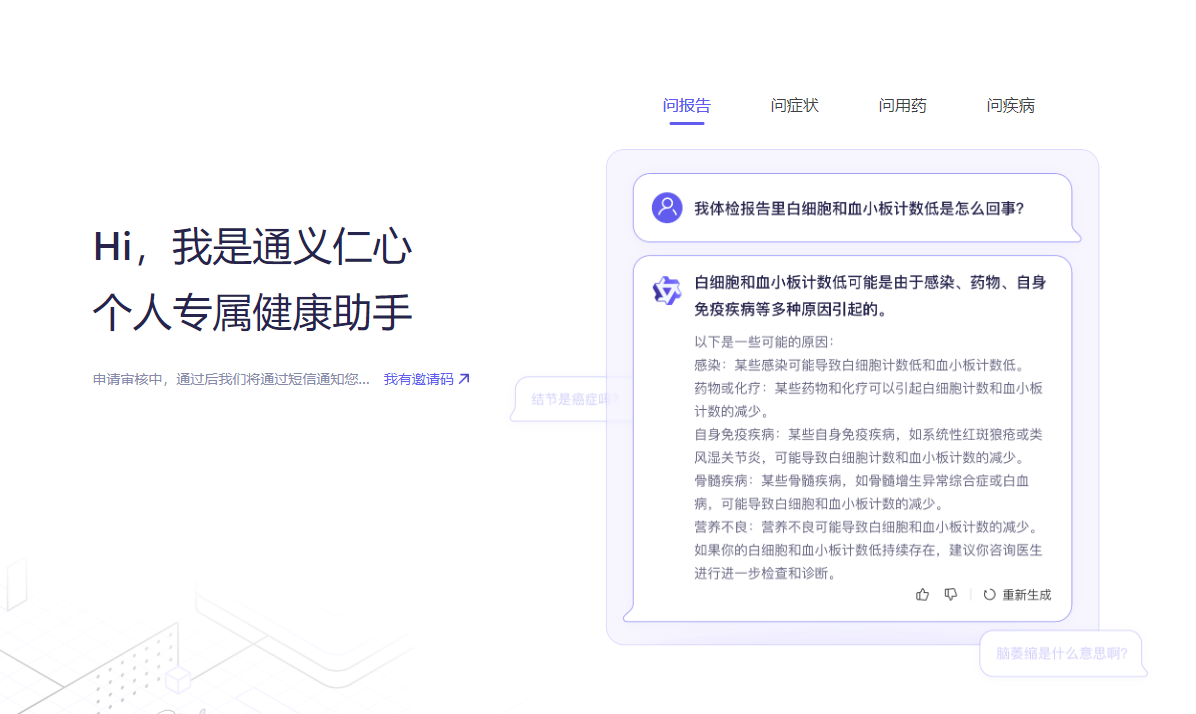The height and width of the screenshot is (714, 1196).
Task: Click the Tongyi assistant logo in answer bubble
Action: (667, 291)
